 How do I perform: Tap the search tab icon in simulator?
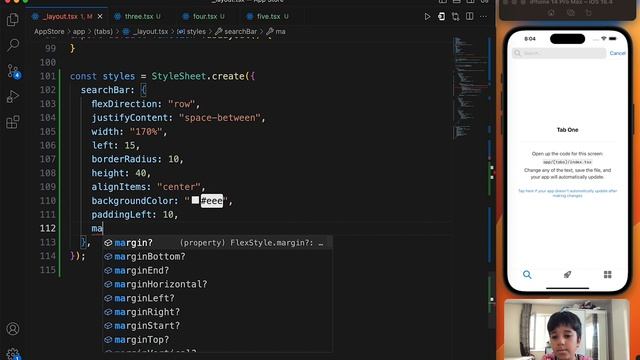coord(527,275)
